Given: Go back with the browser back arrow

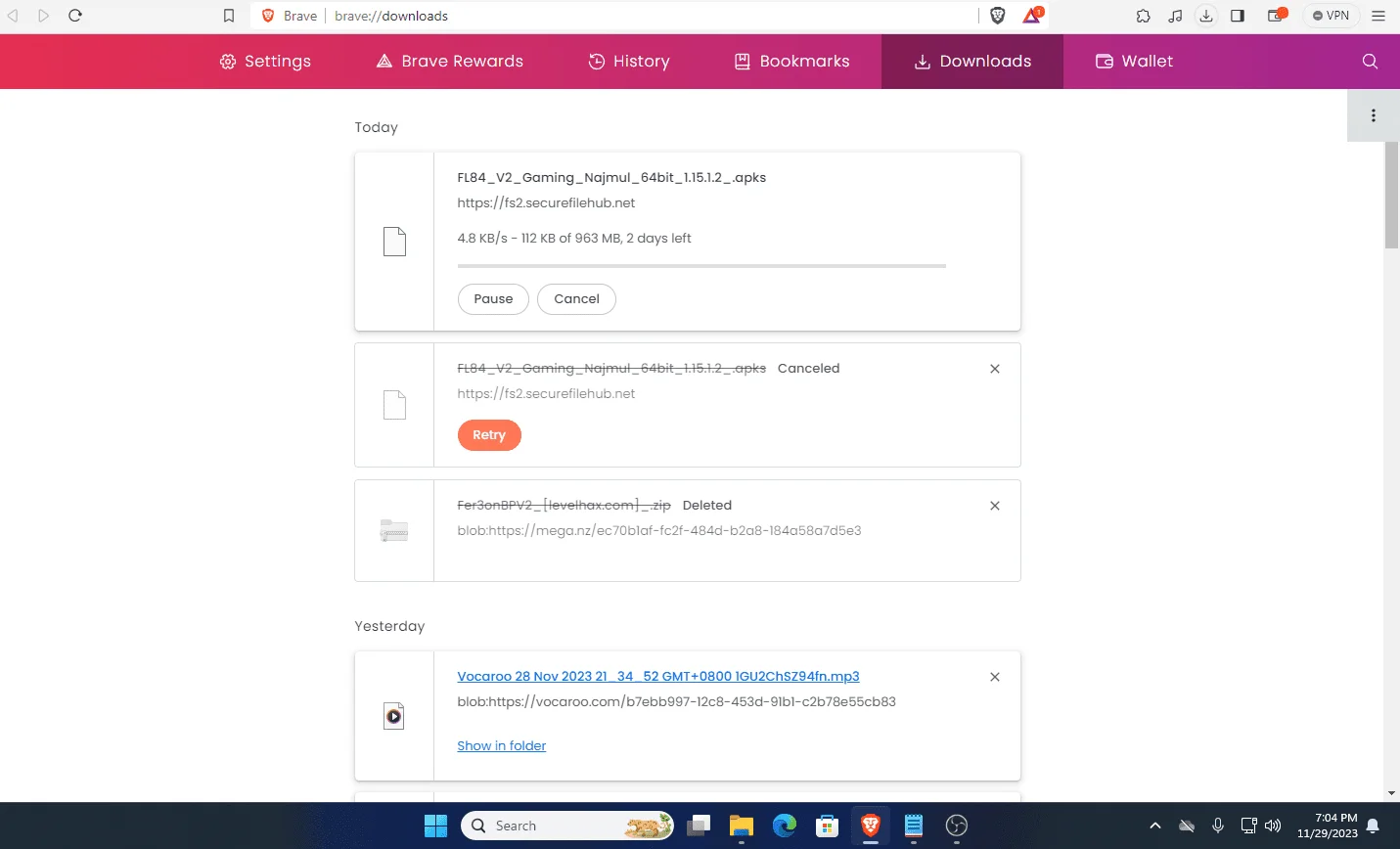Looking at the screenshot, I should (x=14, y=16).
